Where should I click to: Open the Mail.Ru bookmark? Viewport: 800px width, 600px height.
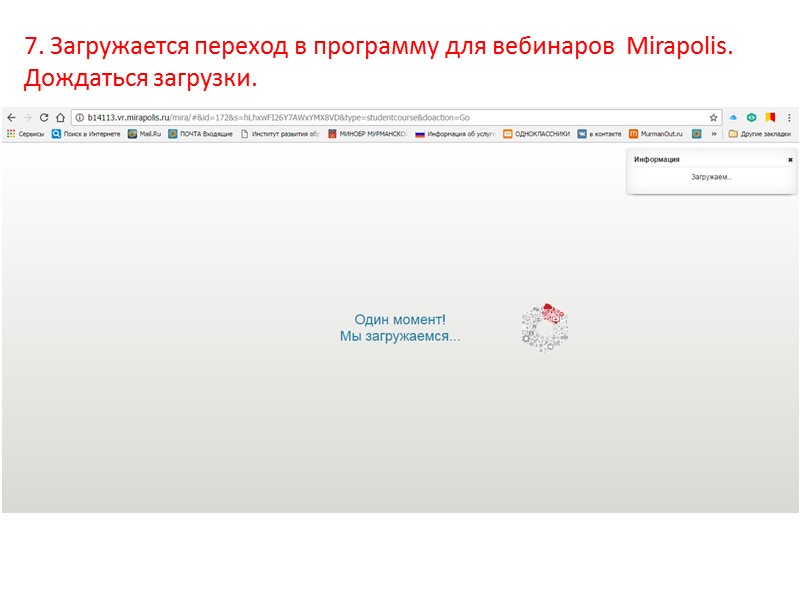[144, 134]
